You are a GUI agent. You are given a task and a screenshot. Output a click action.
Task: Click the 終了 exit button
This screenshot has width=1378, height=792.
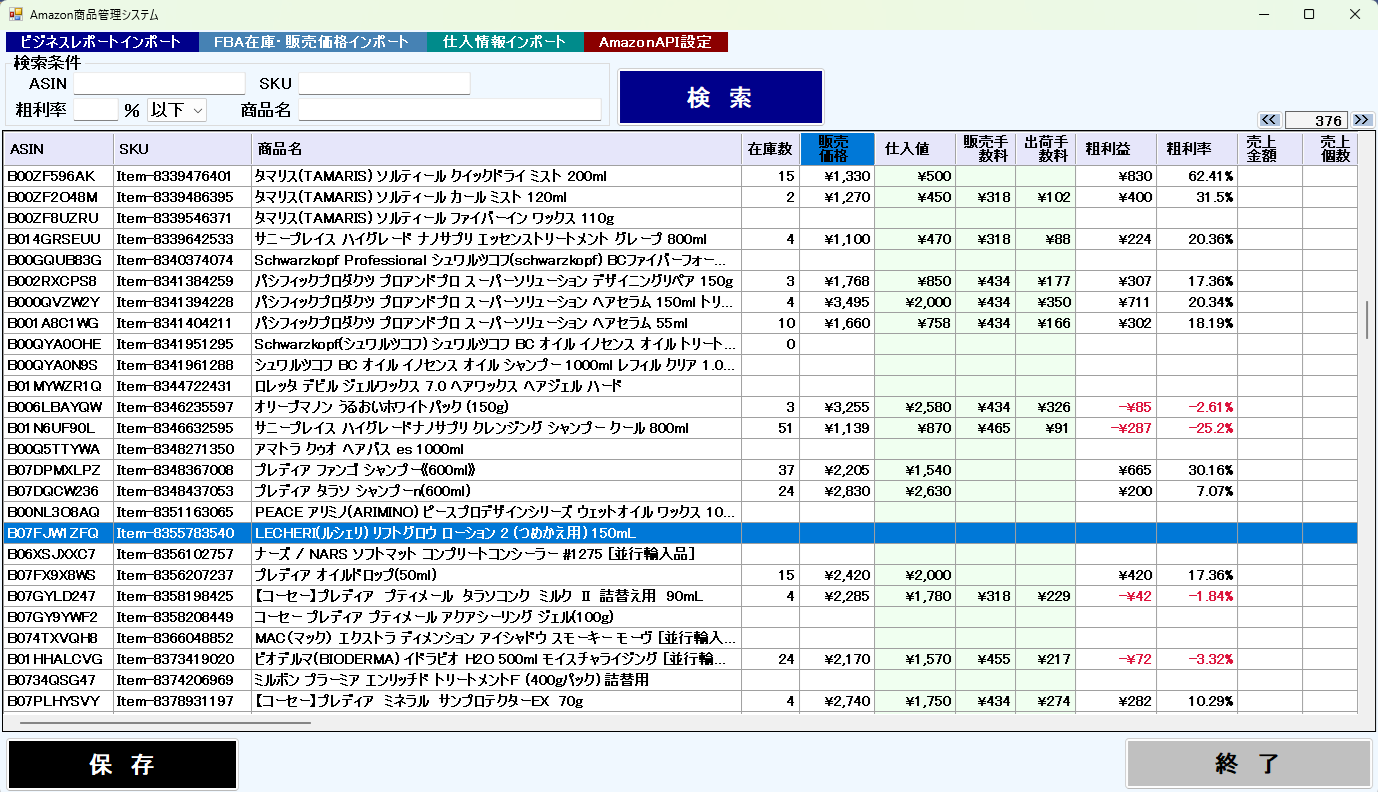point(1248,765)
